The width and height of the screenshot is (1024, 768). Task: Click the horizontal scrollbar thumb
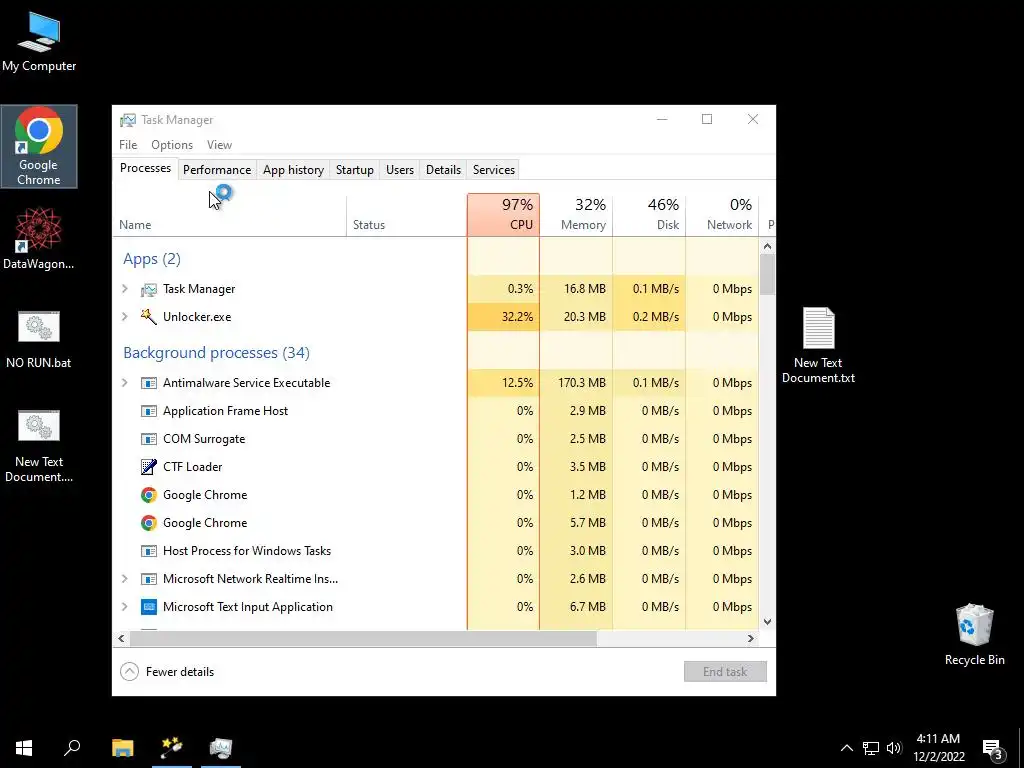pyautogui.click(x=362, y=639)
